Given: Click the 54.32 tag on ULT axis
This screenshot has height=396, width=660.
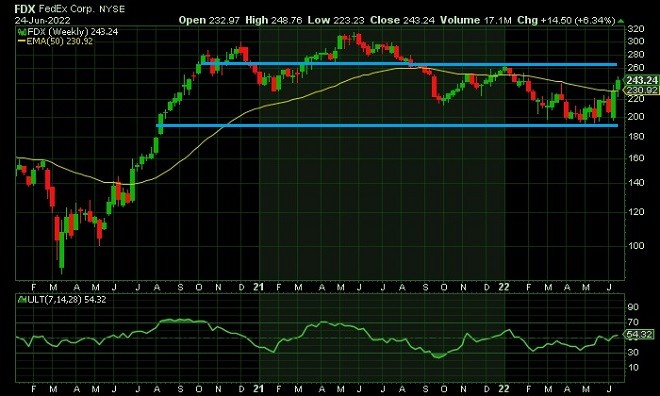Looking at the screenshot, I should (x=639, y=335).
